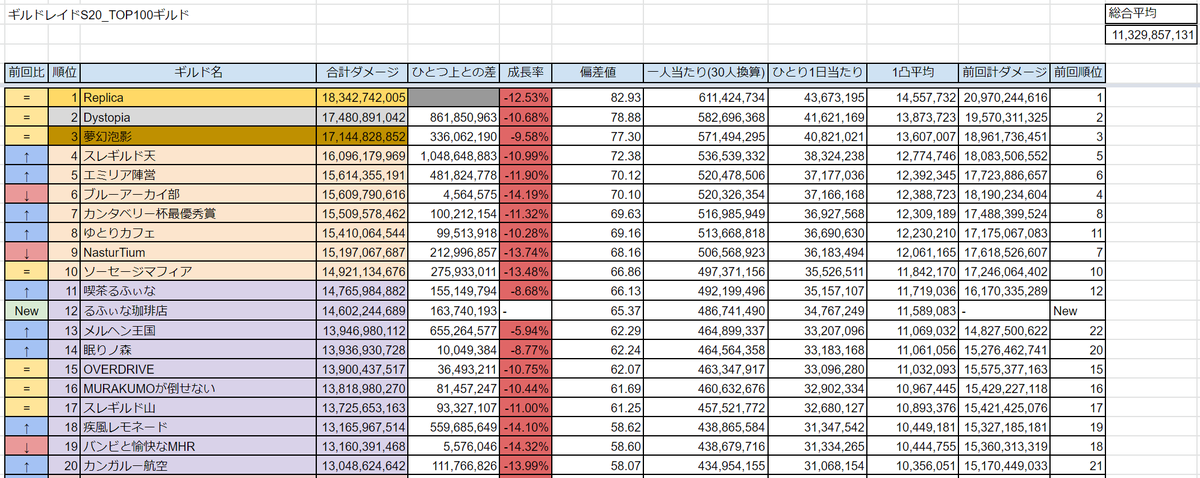Image resolution: width=1200 pixels, height=478 pixels.
Task: Select Replica total damage 18,342,742,005
Action: point(363,98)
